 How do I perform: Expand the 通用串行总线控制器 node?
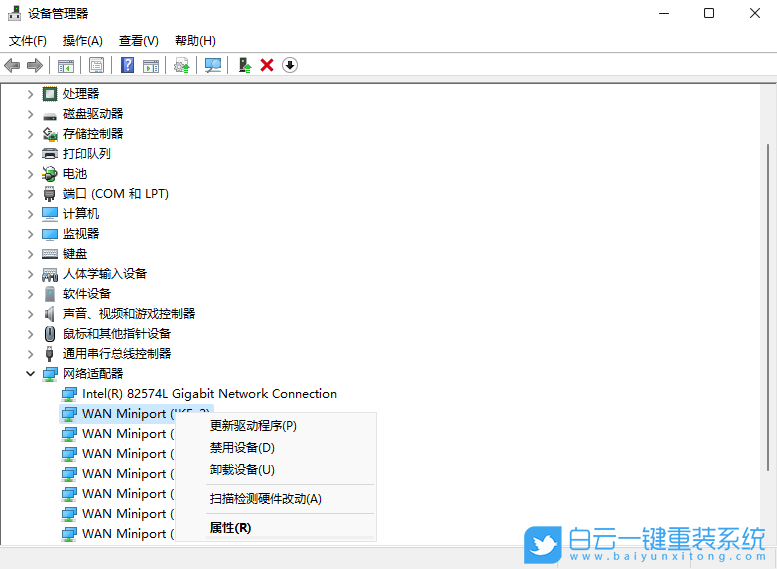(x=31, y=354)
